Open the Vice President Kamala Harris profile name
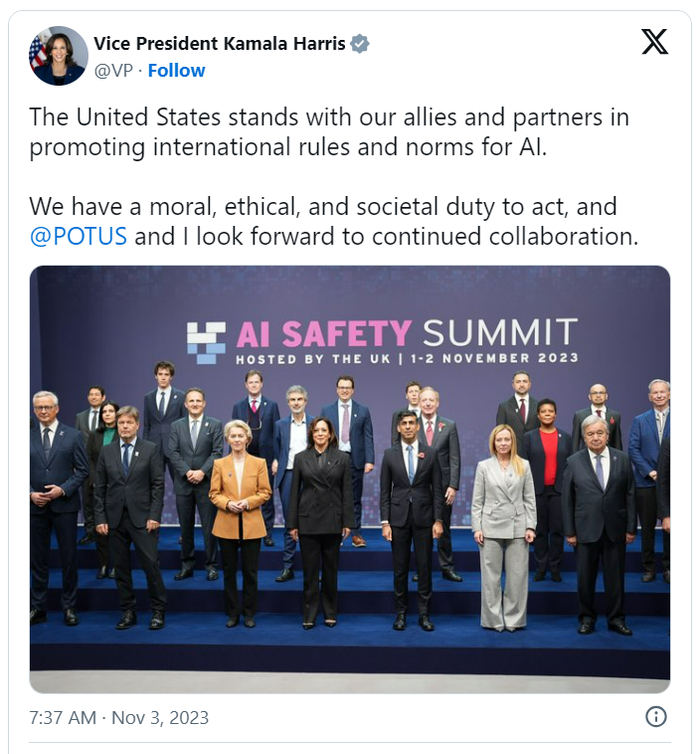 click(219, 43)
